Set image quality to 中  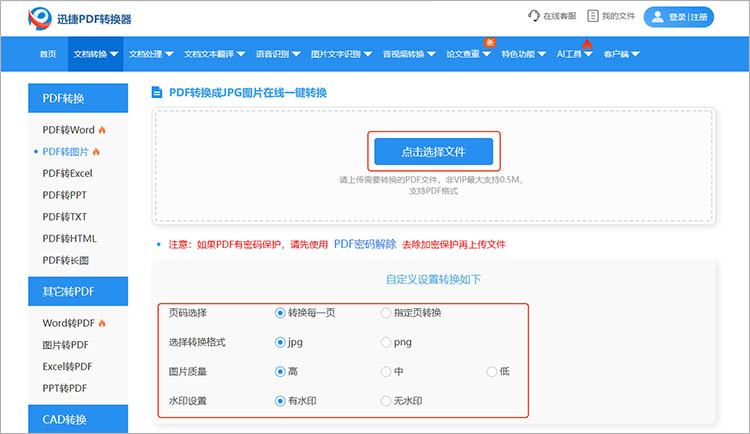tap(386, 371)
